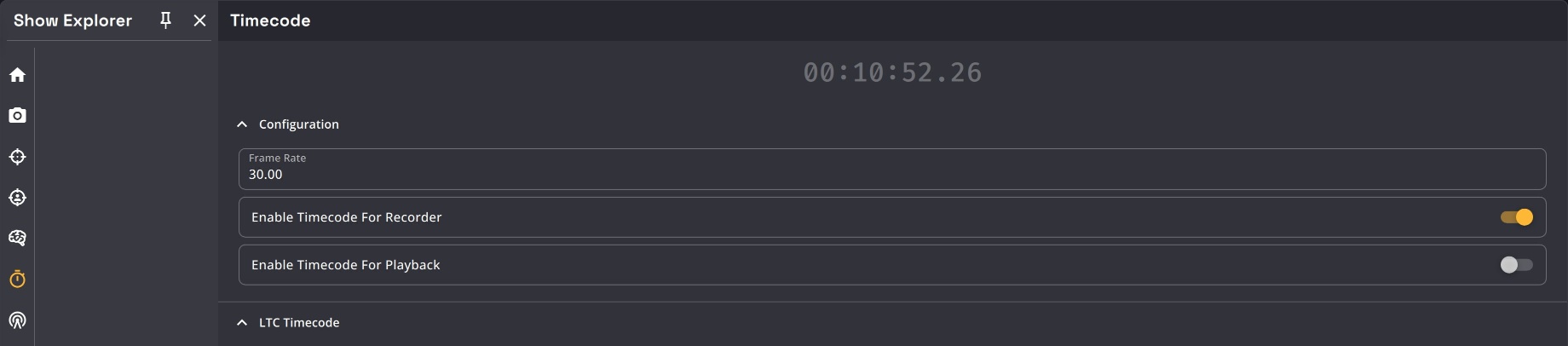Image resolution: width=1568 pixels, height=346 pixels.
Task: Click the Enable Timecode For Playback label
Action: 346,265
